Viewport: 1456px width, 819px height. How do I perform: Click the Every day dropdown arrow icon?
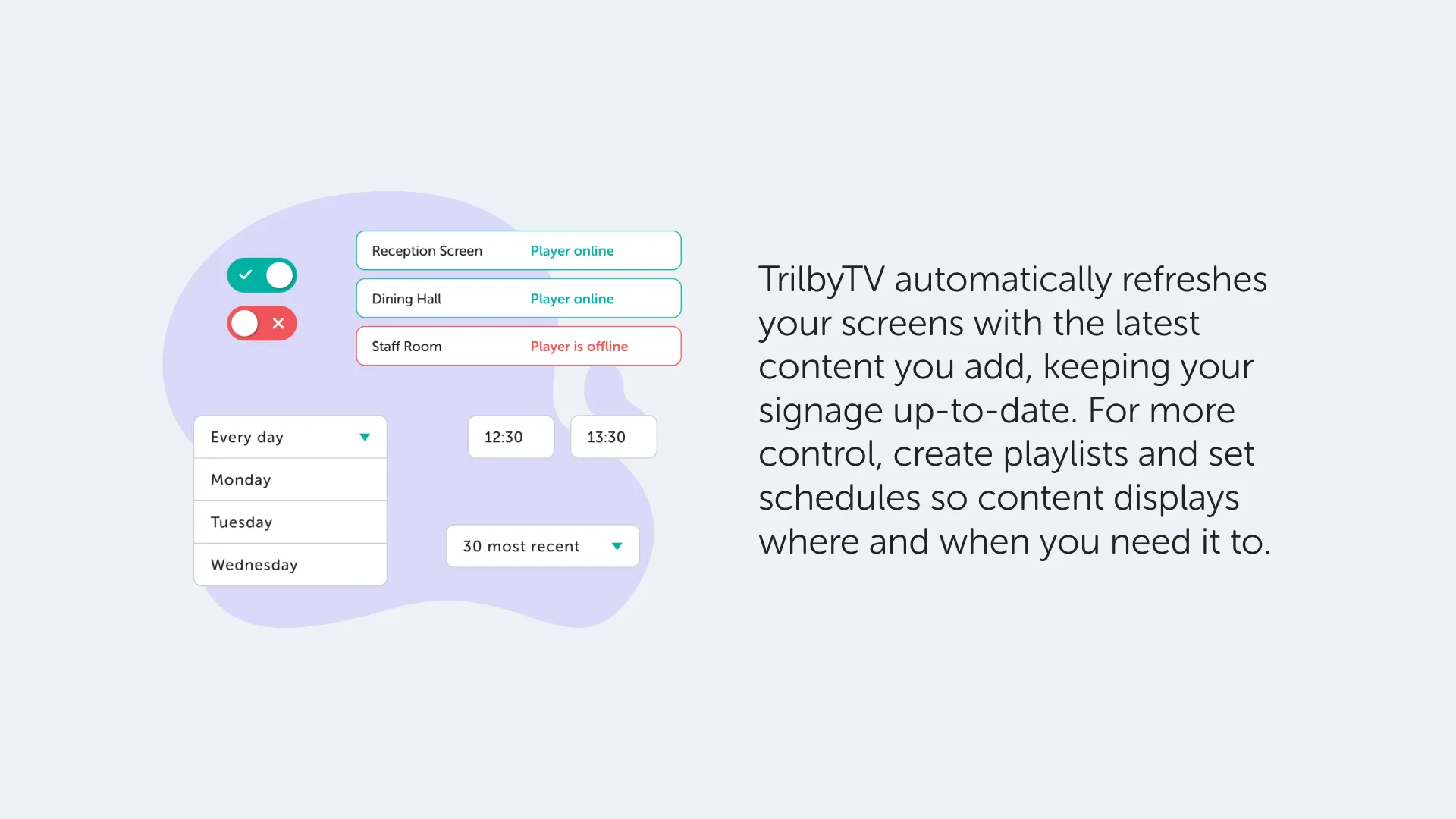click(363, 437)
